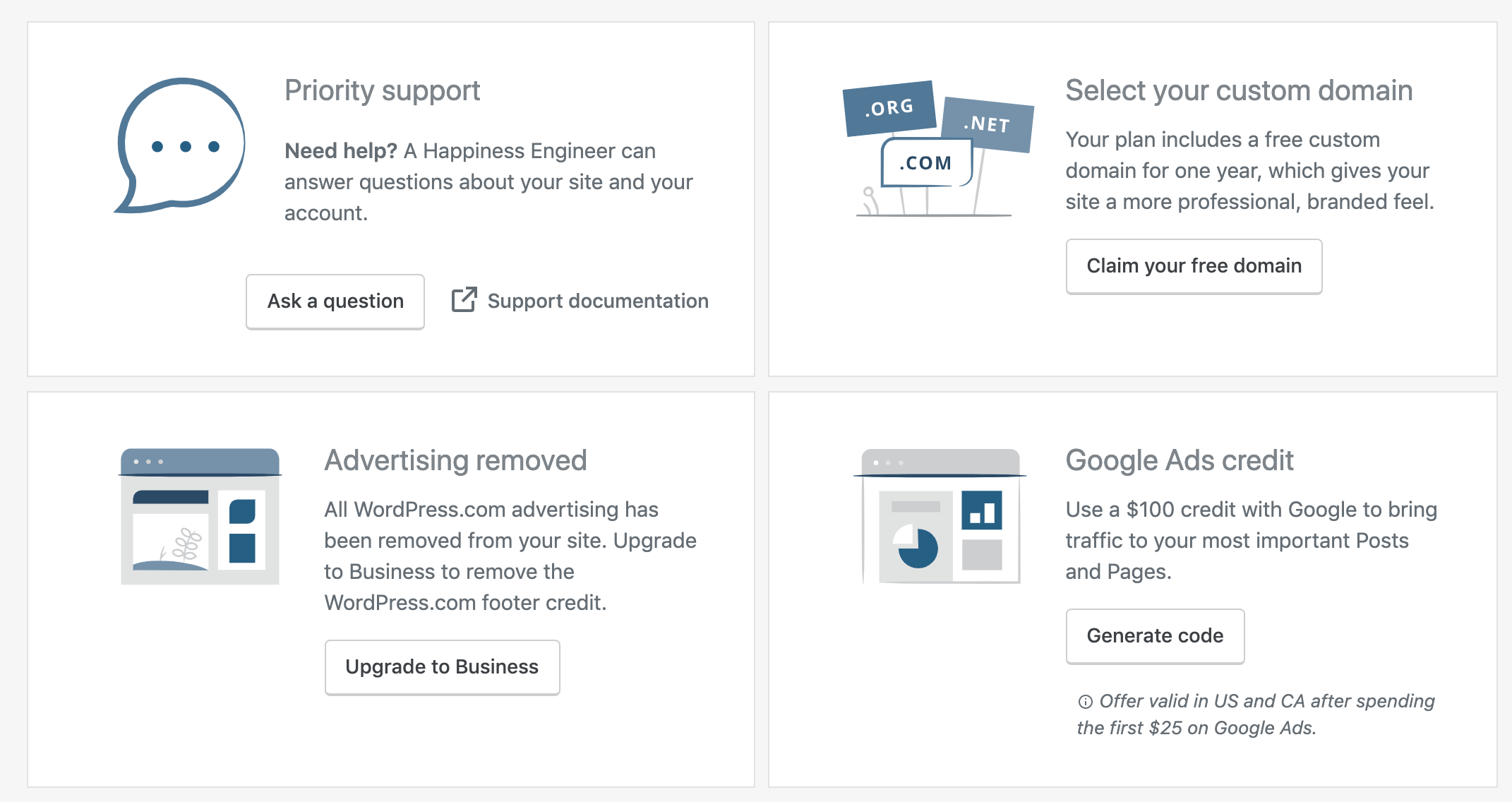This screenshot has height=802, width=1512.
Task: Click the Advertising removed browser window illustration
Action: click(x=200, y=516)
